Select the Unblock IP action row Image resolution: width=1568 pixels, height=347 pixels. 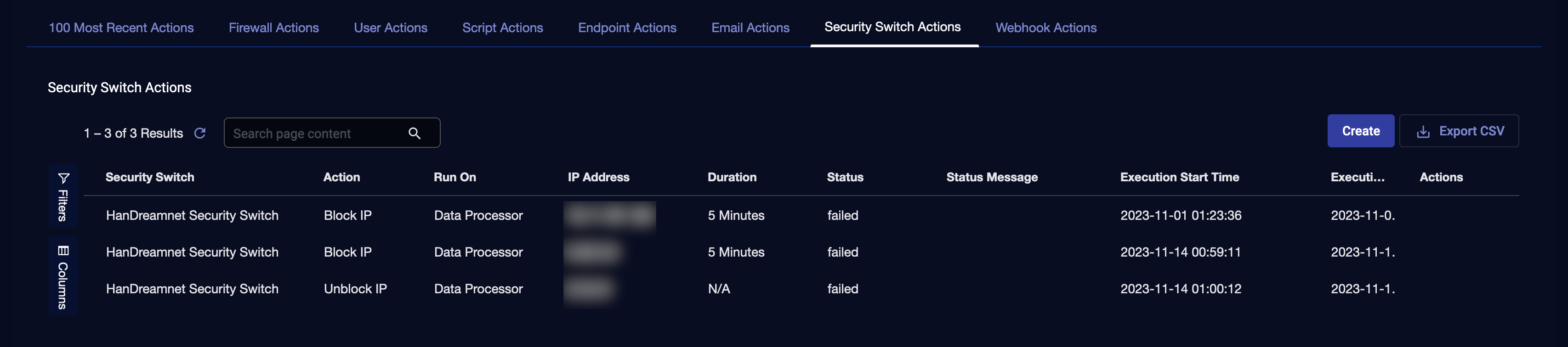point(355,289)
